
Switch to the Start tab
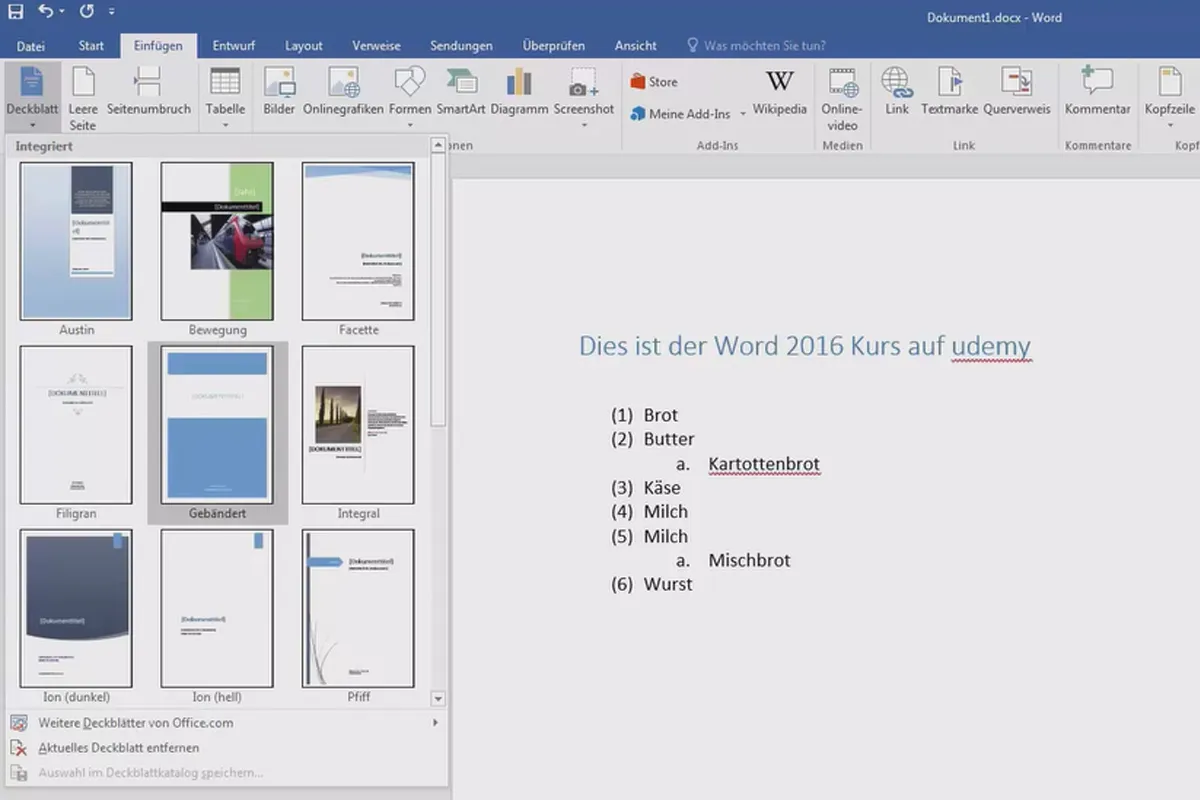click(x=91, y=45)
